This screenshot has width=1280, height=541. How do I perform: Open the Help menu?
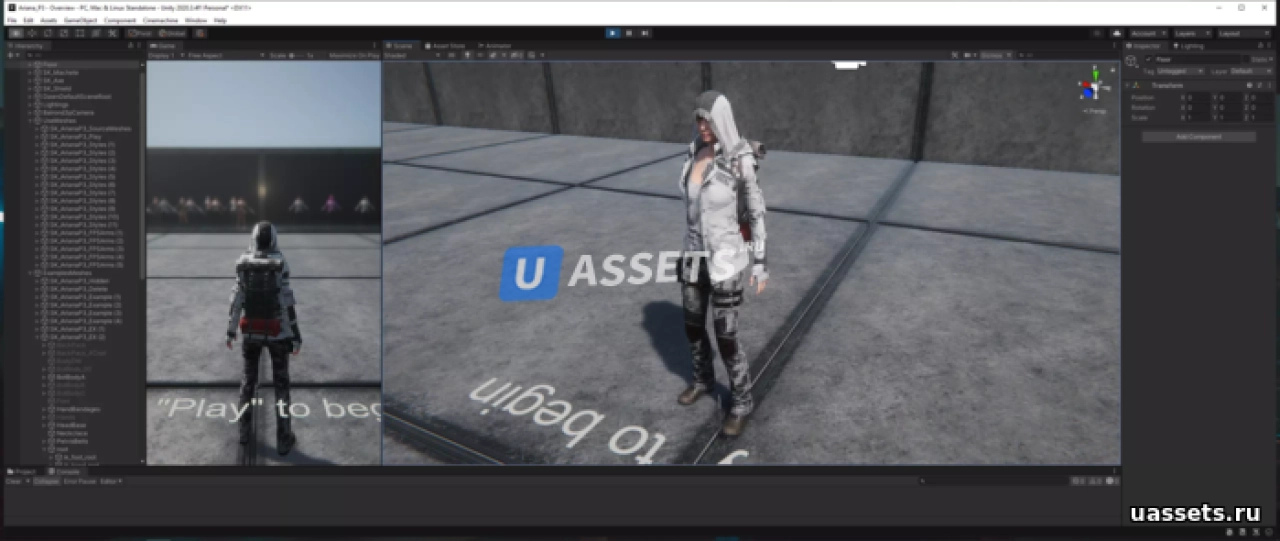click(x=220, y=20)
